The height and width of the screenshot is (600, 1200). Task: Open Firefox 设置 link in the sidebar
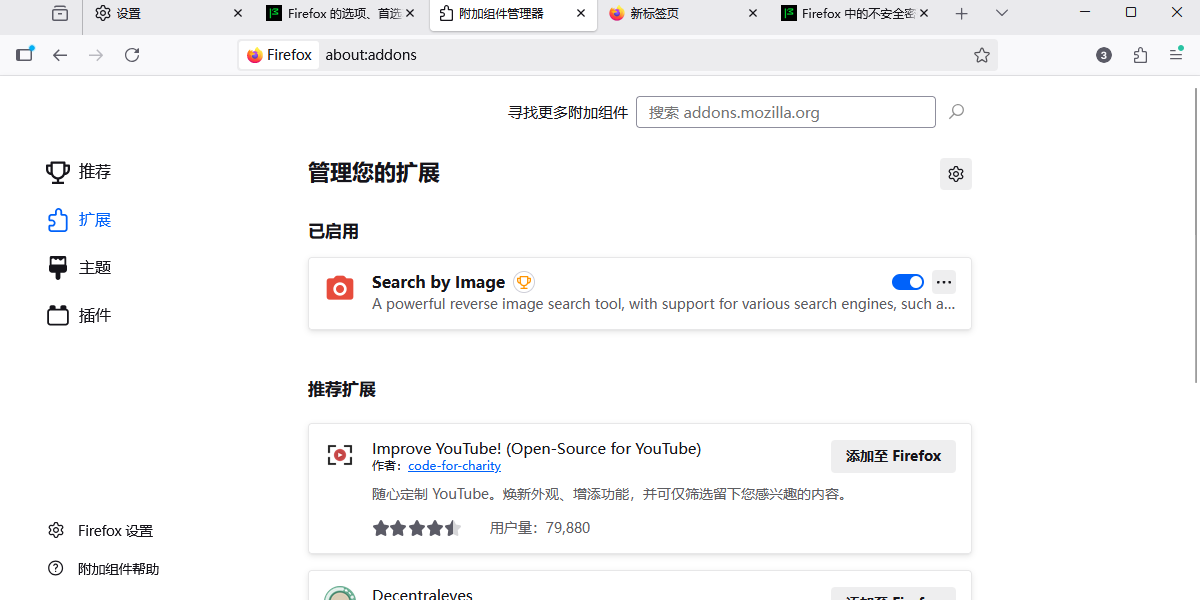tap(100, 531)
